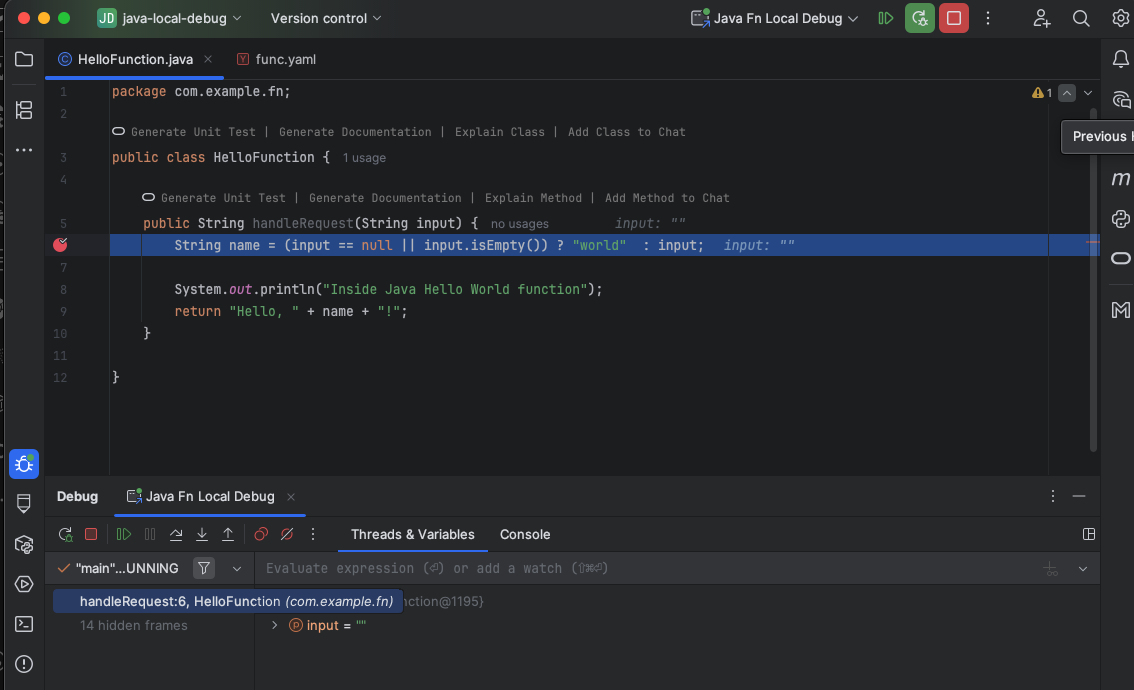Click the Step Over button

[x=176, y=534]
